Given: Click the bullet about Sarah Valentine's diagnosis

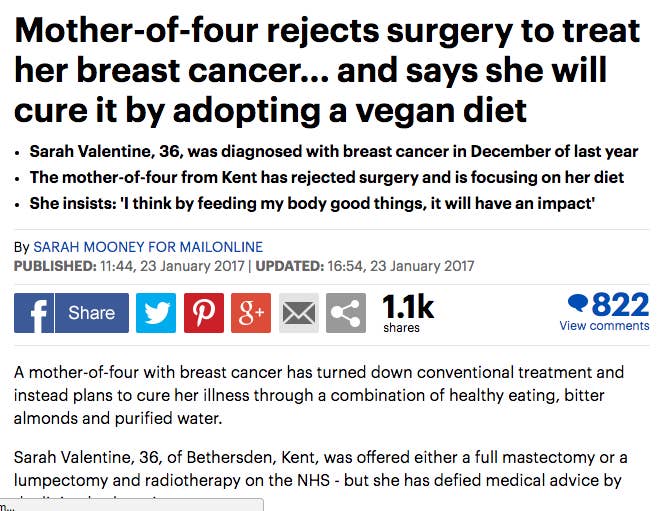Looking at the screenshot, I should coord(334,151).
